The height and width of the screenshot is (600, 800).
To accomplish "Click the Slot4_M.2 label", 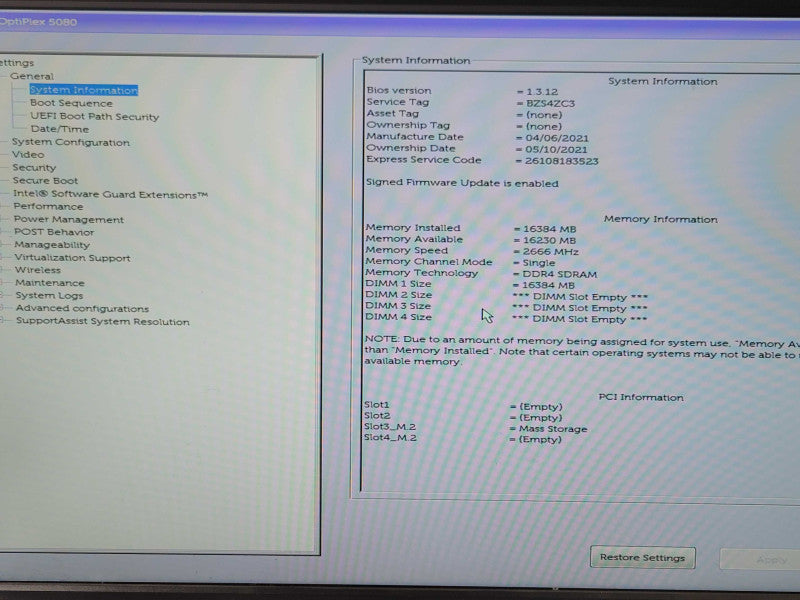I will coord(390,438).
